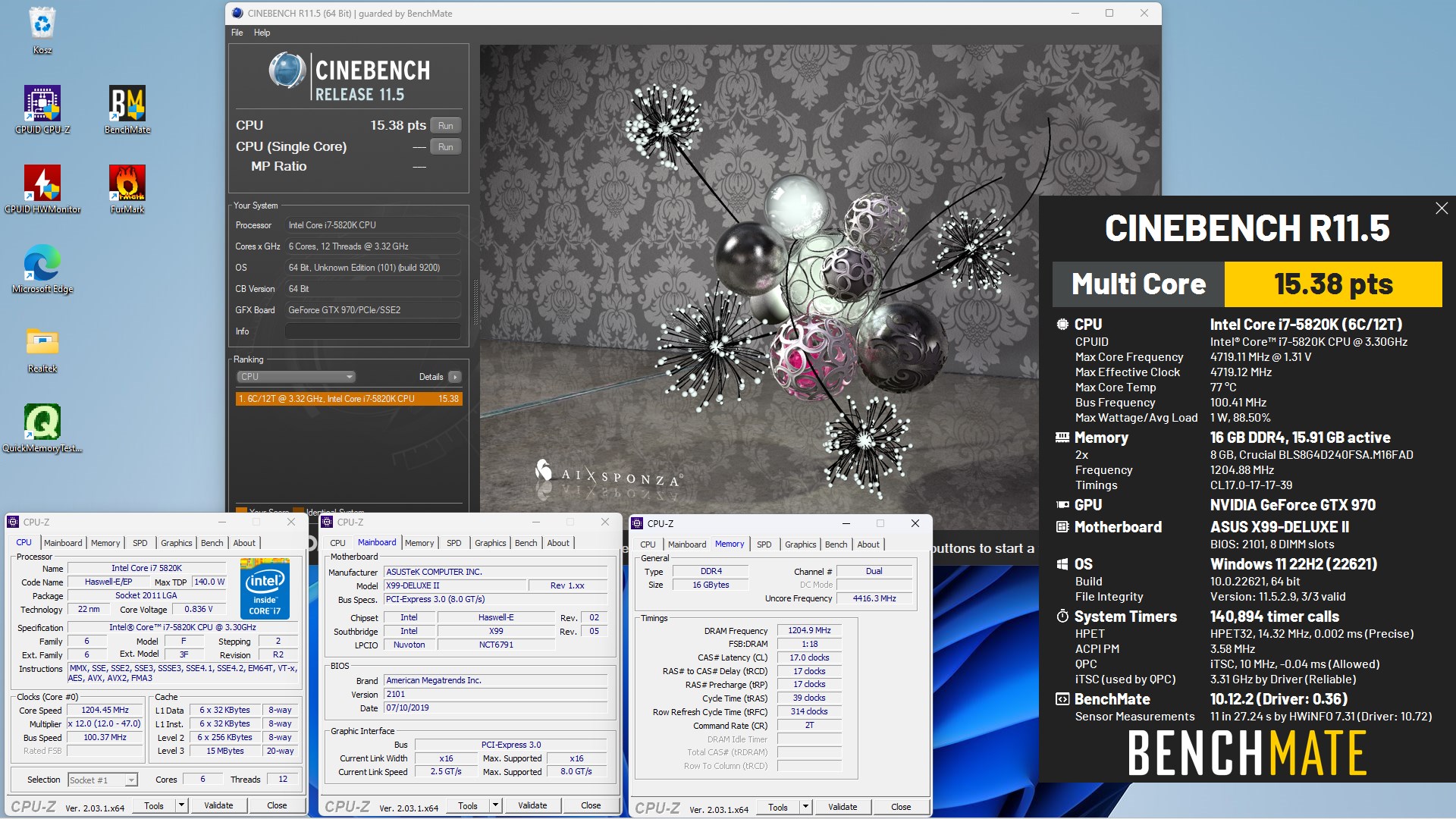The image size is (1456, 819).
Task: Open Bench tab in Memory CPU-Z window
Action: (x=836, y=544)
